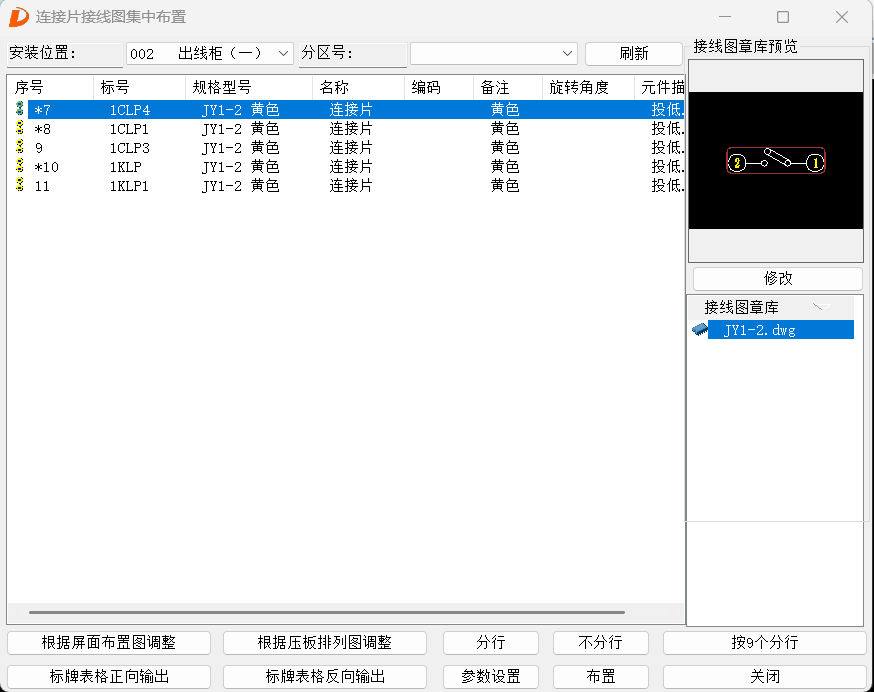
Task: Click 连接片 name cell in row 1CLP3
Action: click(351, 148)
